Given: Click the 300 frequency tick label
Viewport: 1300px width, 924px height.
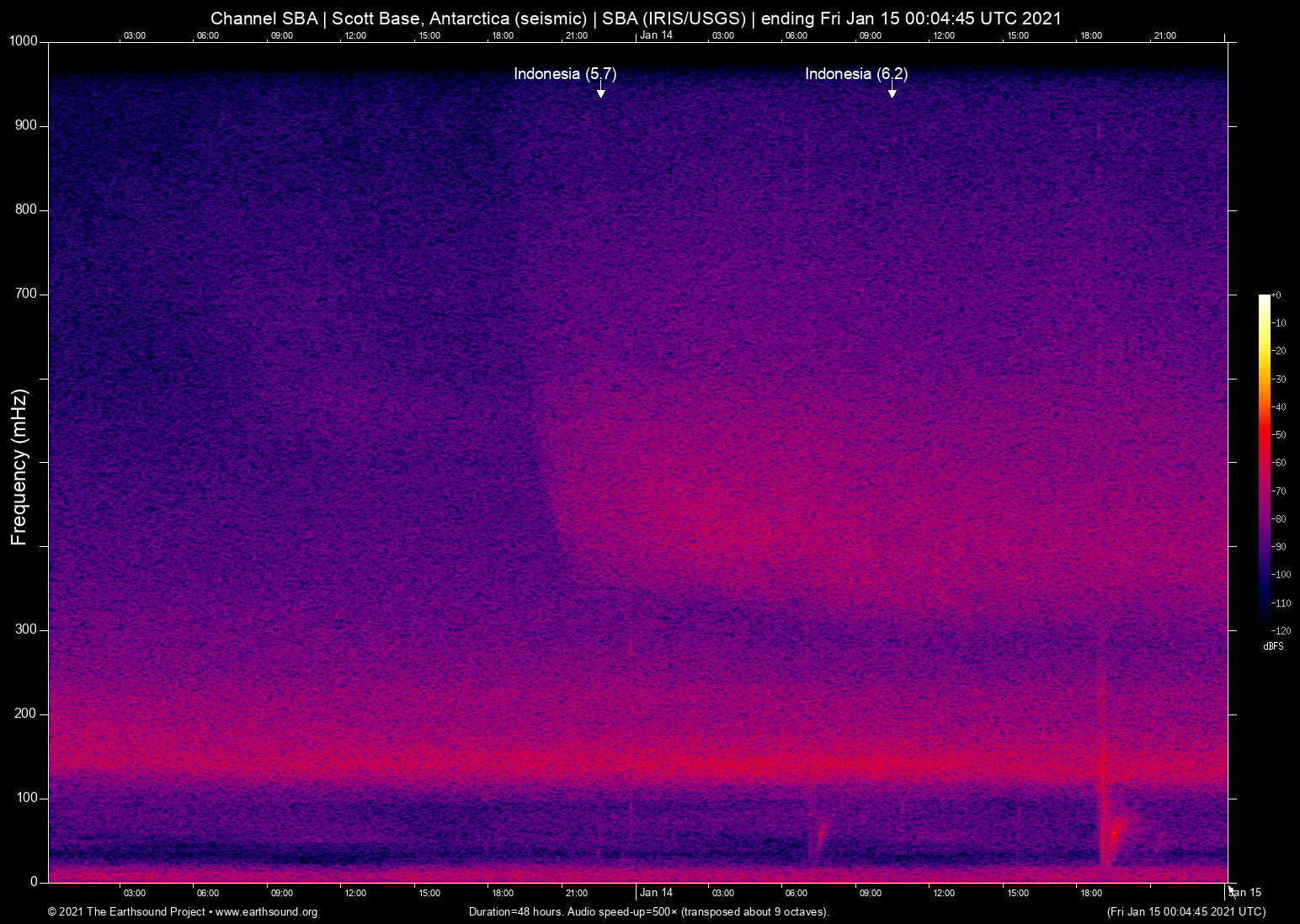Looking at the screenshot, I should point(26,629).
